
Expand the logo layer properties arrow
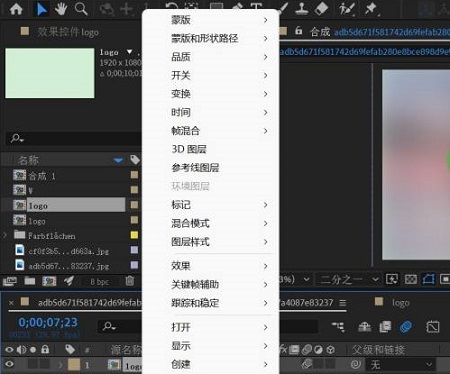(x=60, y=364)
